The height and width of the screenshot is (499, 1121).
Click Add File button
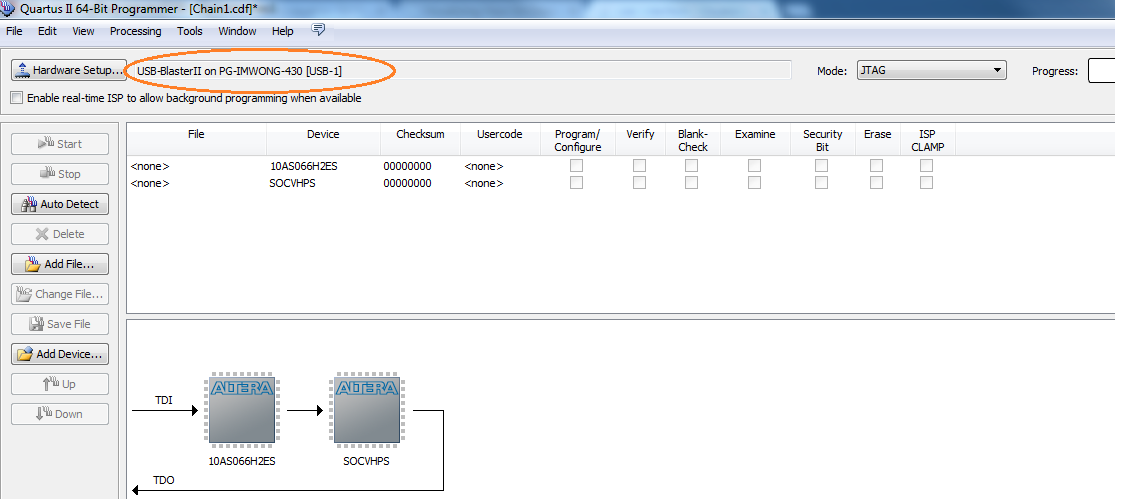click(60, 264)
